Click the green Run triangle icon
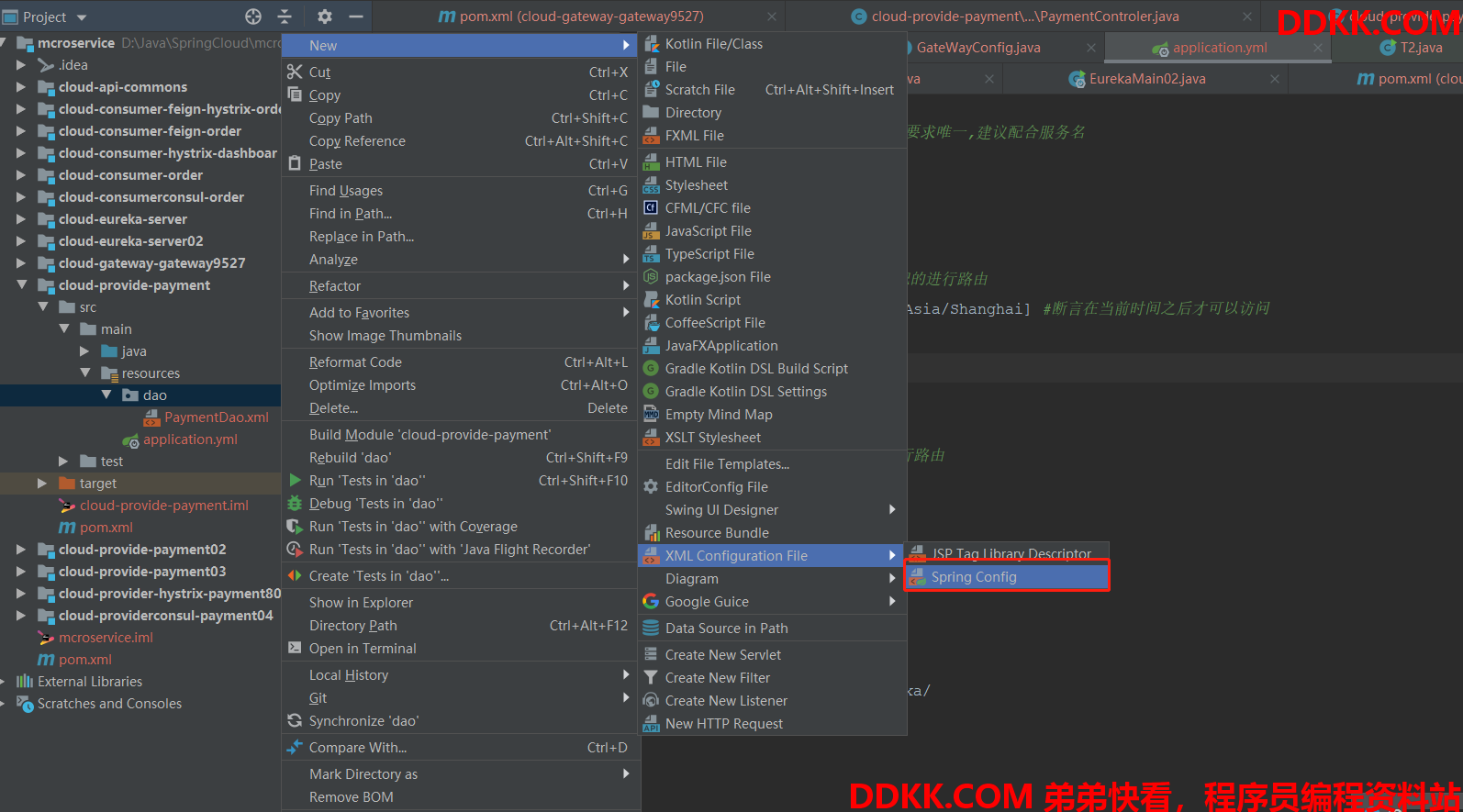 pos(295,480)
